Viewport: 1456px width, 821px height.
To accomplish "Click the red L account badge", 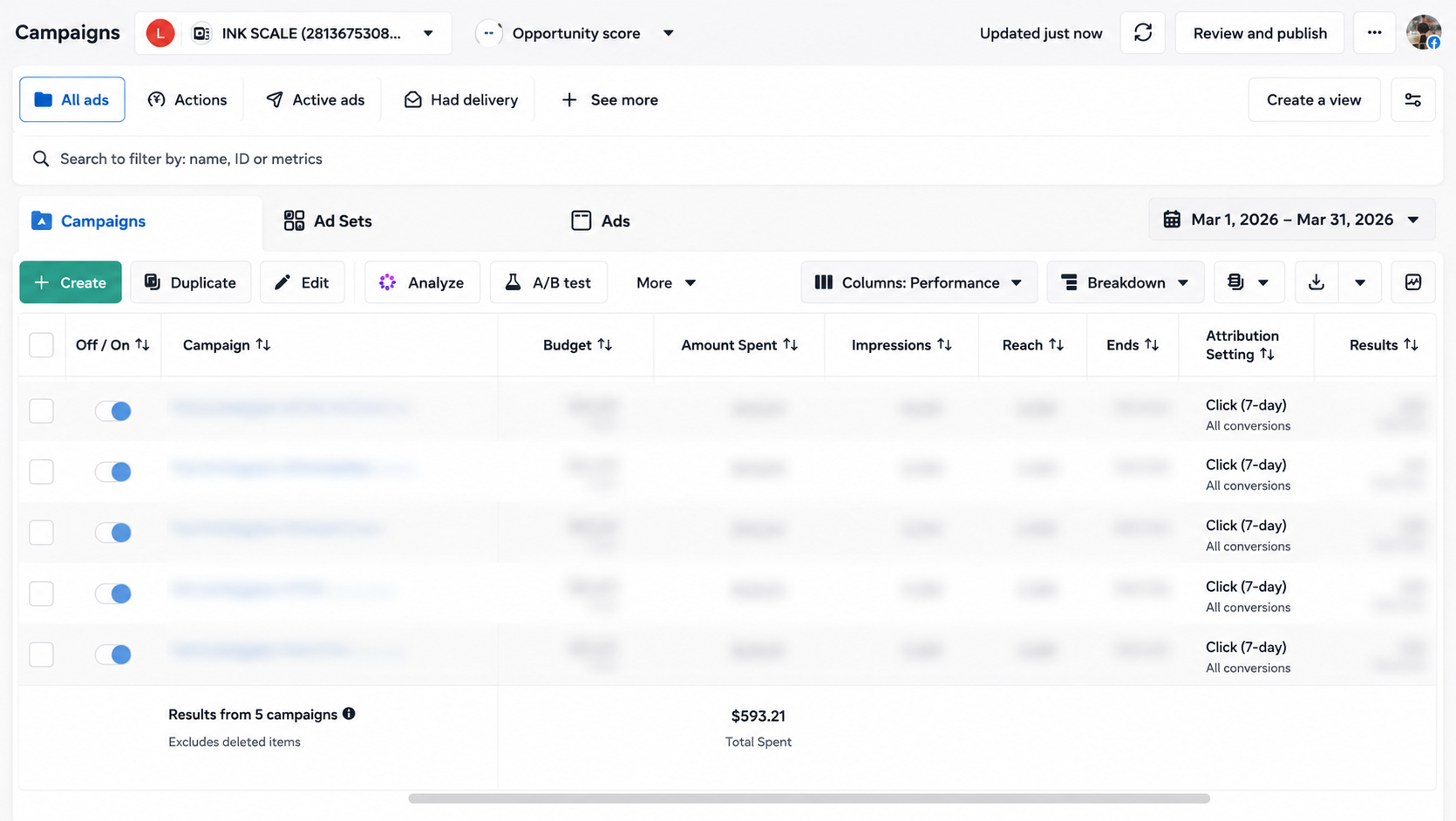I will tap(160, 33).
